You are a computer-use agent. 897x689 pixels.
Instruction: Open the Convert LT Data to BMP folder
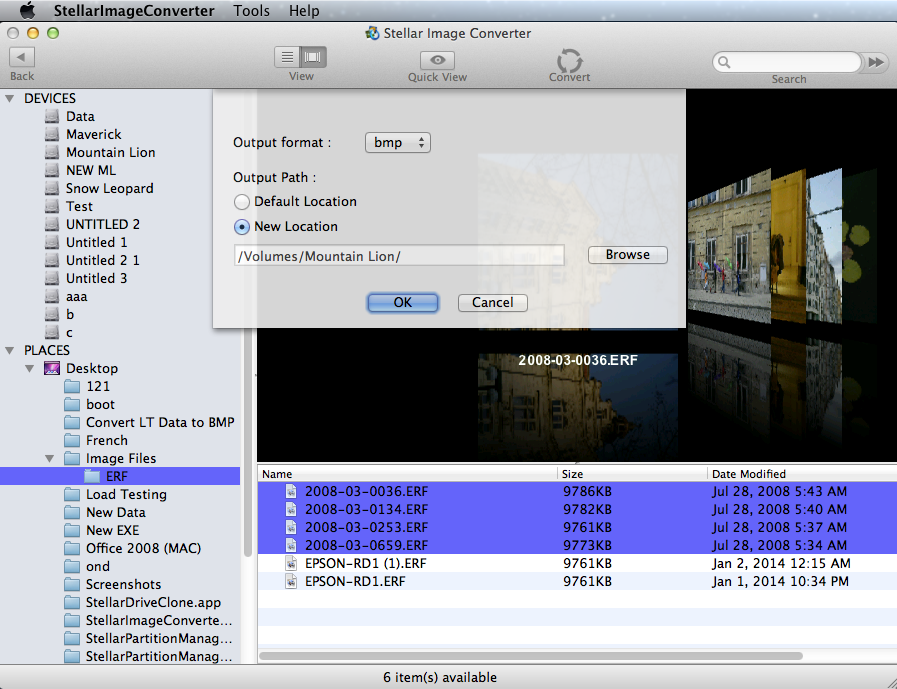(x=149, y=422)
